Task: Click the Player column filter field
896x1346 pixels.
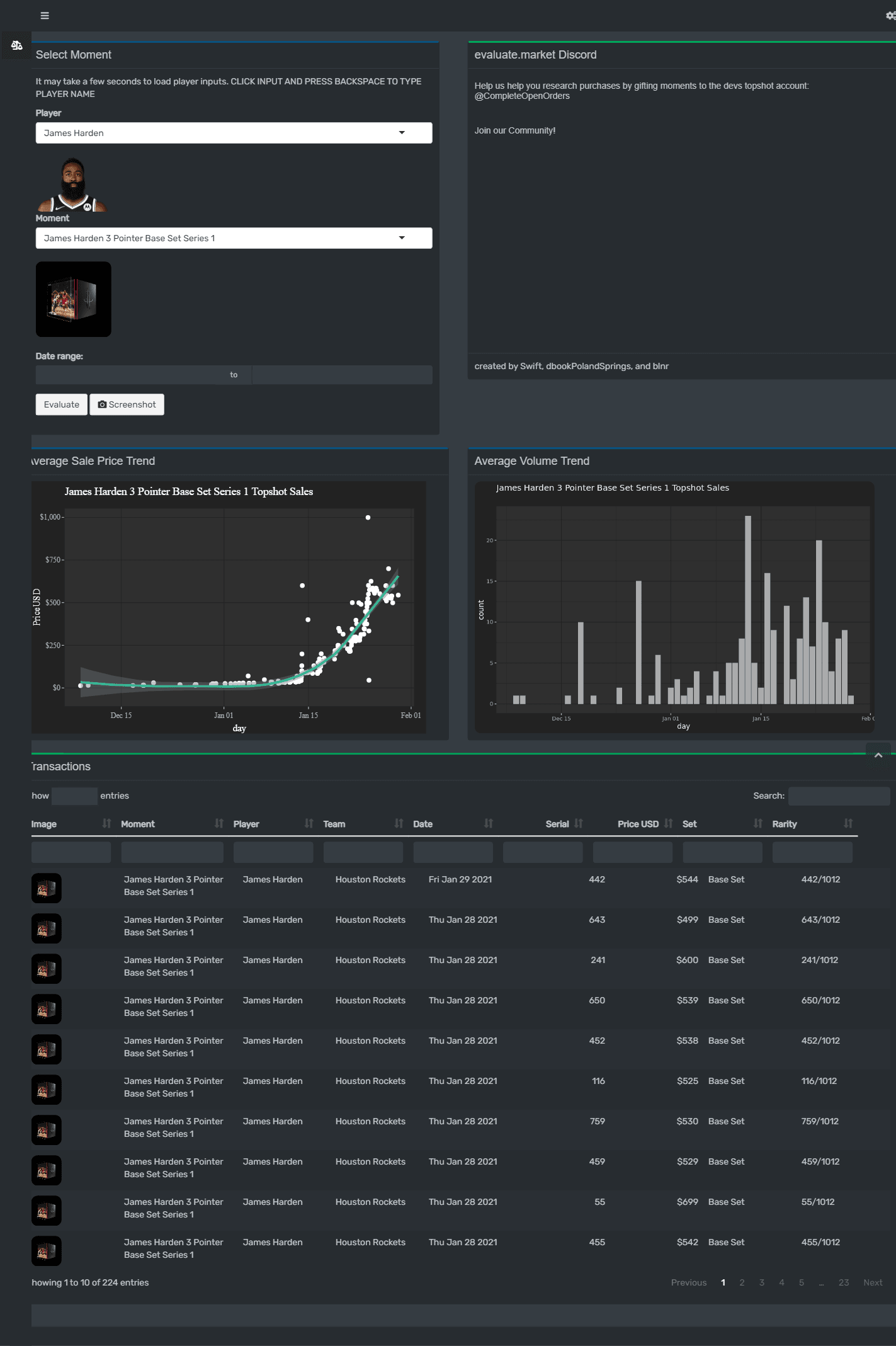Action: tap(273, 852)
